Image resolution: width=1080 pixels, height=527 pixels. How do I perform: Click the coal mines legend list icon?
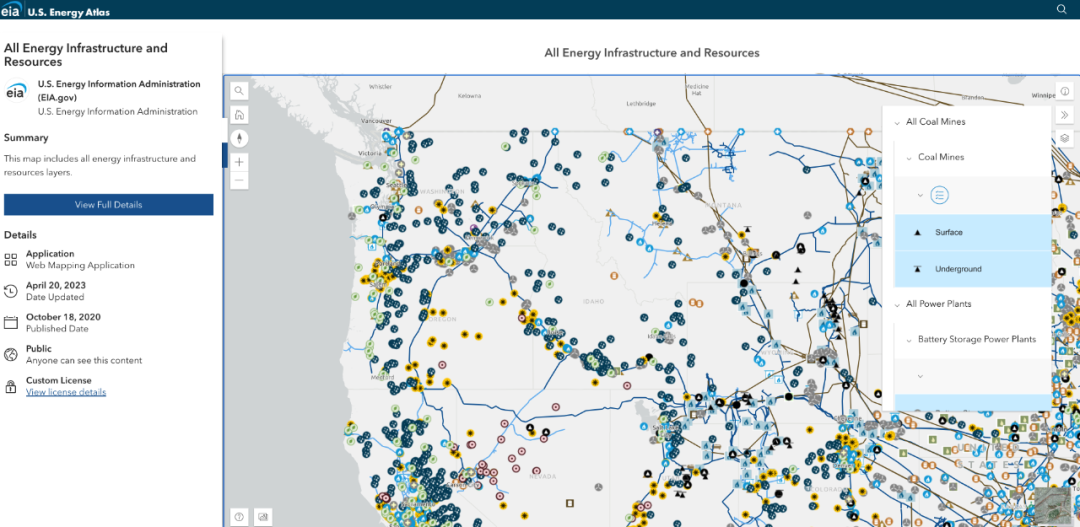coord(938,195)
